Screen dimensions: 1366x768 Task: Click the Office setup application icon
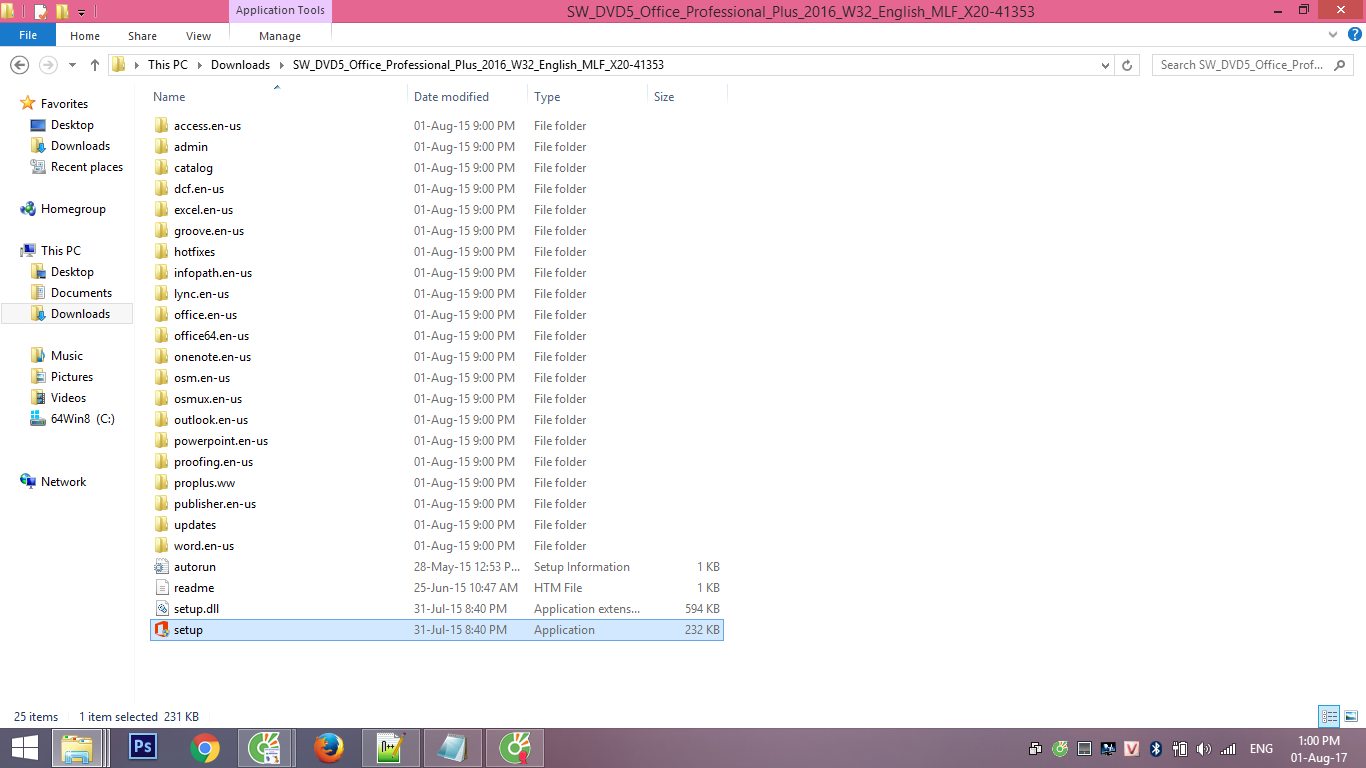pos(162,630)
